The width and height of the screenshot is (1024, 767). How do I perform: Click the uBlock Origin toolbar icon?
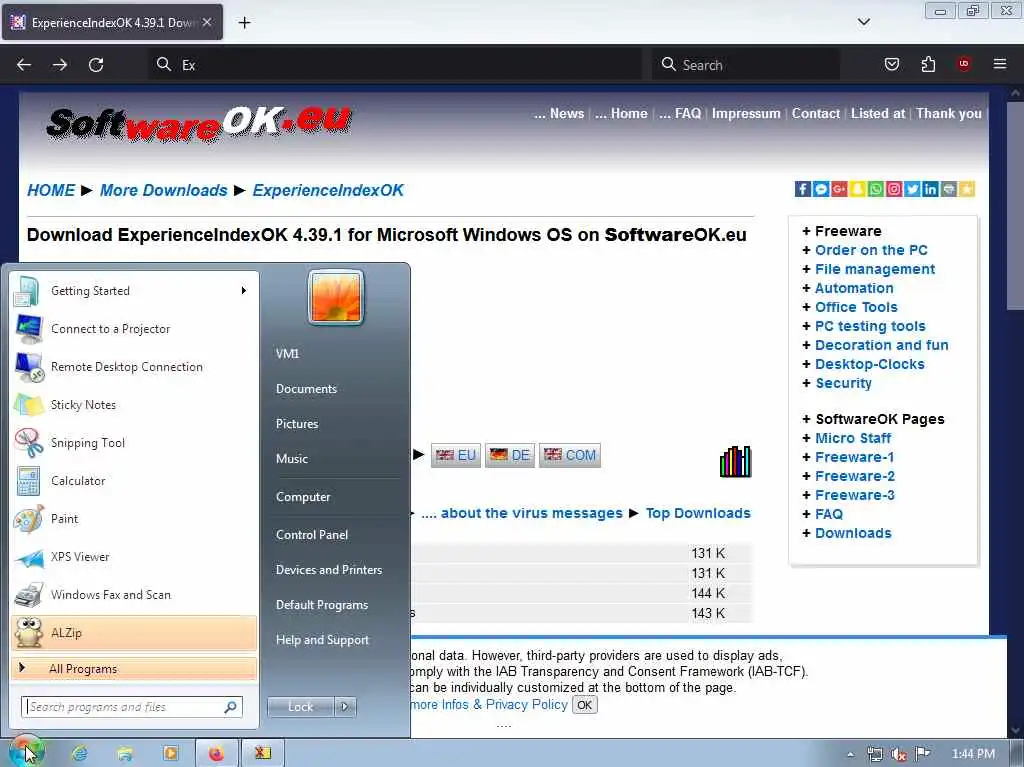pos(964,64)
